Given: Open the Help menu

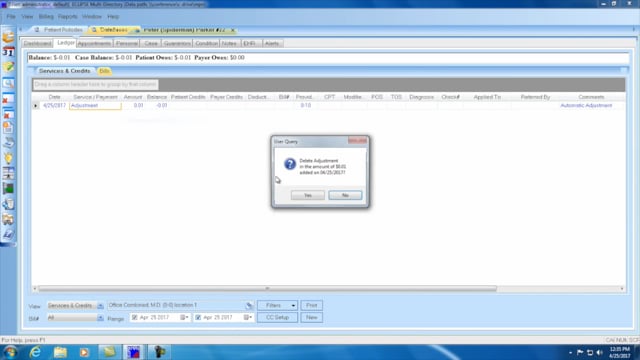Looking at the screenshot, I should click(x=113, y=17).
